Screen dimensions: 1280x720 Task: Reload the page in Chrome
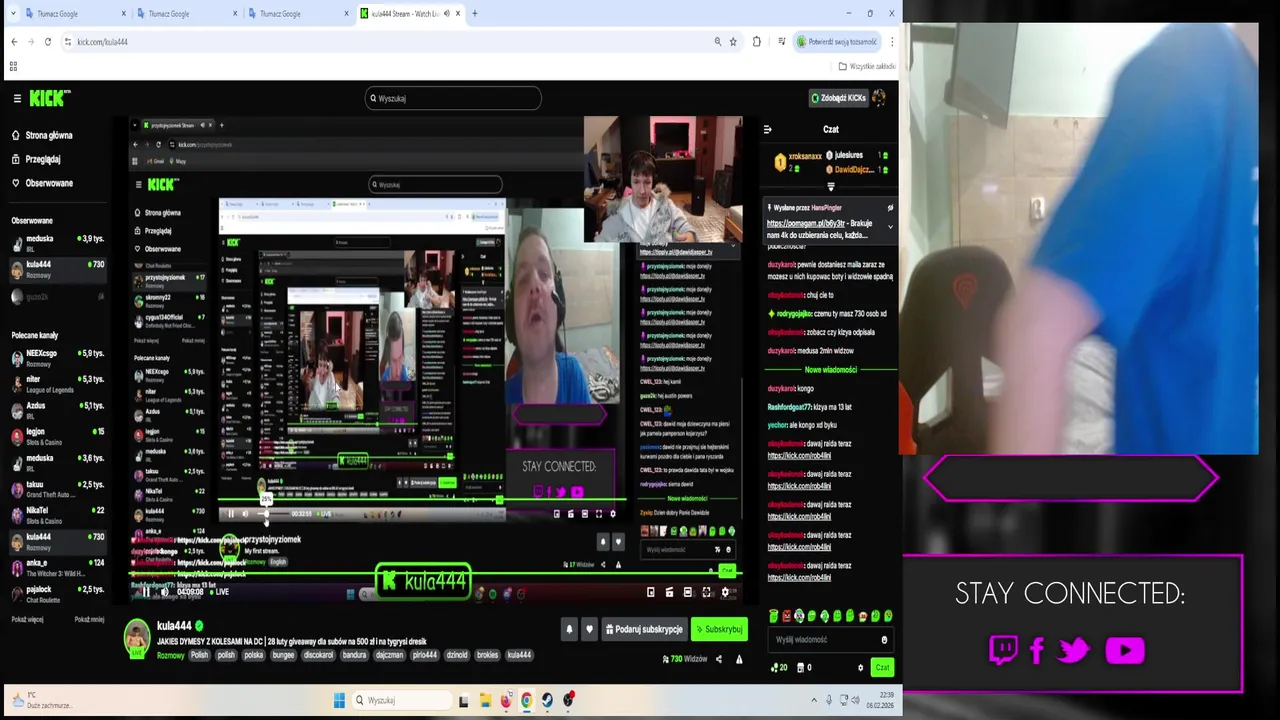47,42
